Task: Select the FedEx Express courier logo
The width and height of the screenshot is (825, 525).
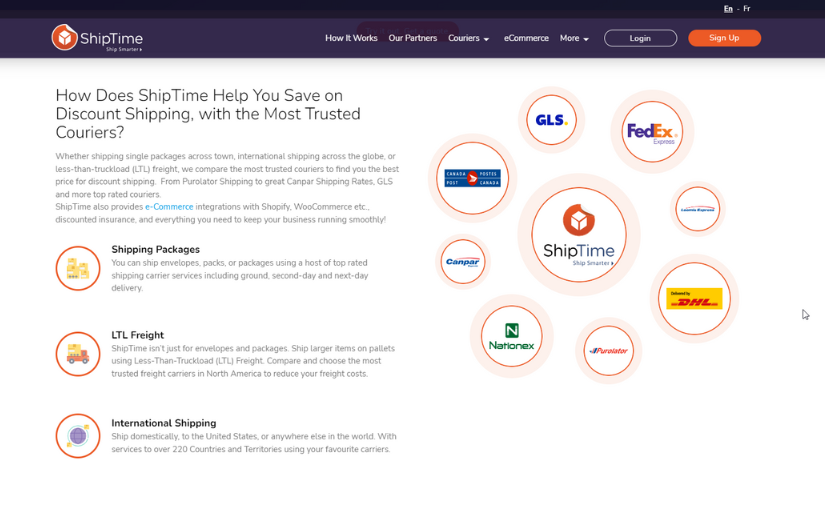Action: point(652,132)
